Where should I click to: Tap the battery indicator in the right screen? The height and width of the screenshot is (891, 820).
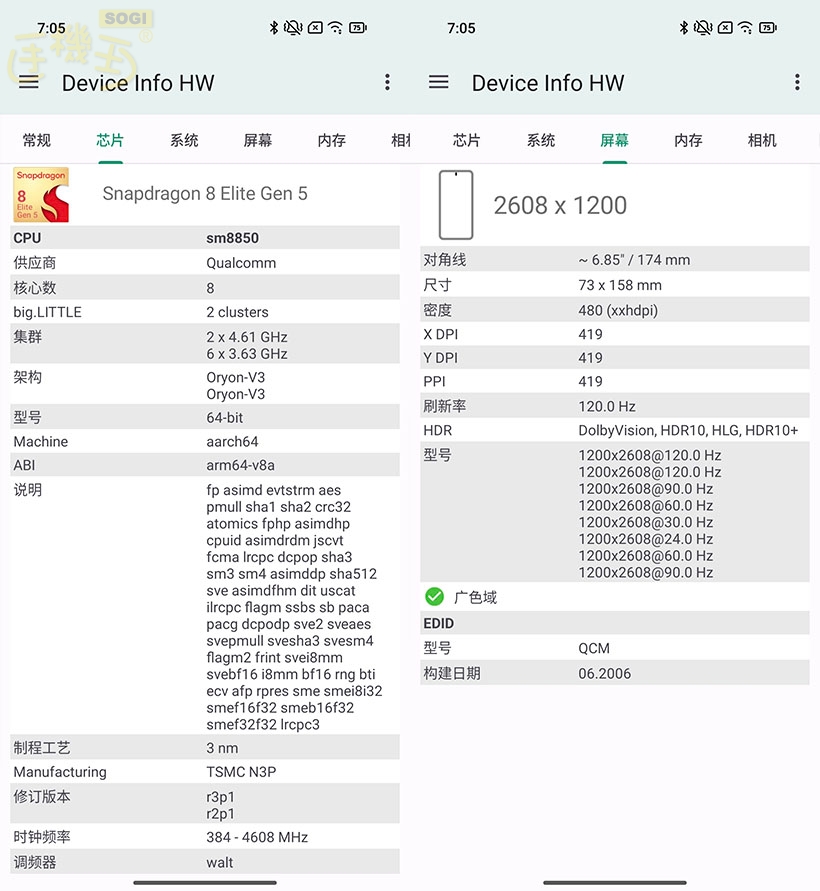pos(768,27)
